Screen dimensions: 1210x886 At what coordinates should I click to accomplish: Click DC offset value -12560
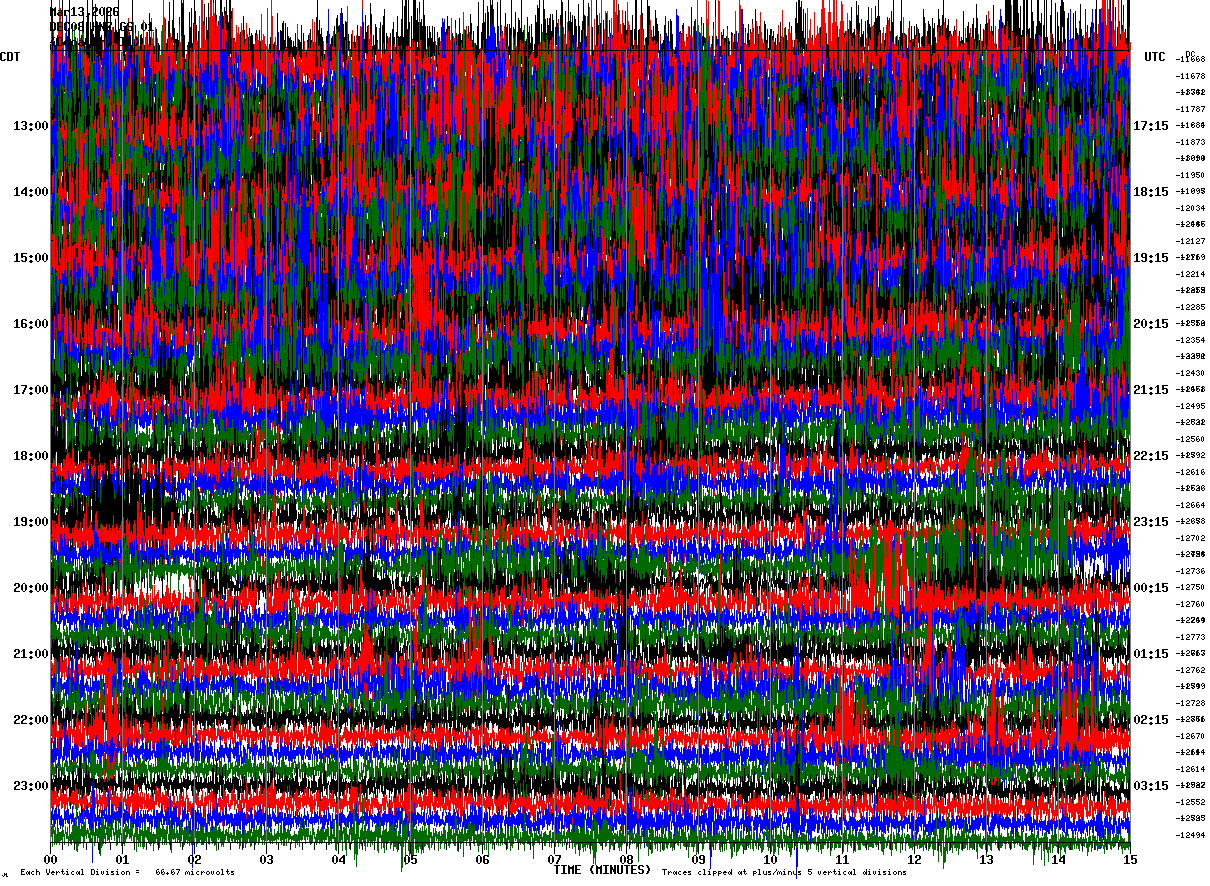point(1190,439)
